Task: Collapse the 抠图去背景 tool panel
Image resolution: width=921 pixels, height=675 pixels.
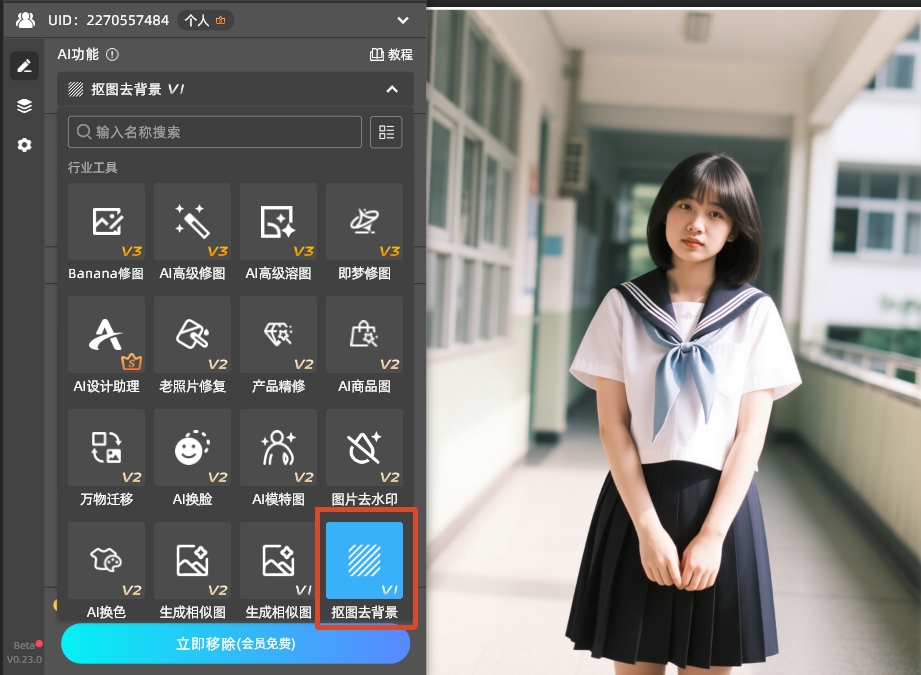Action: click(x=392, y=89)
